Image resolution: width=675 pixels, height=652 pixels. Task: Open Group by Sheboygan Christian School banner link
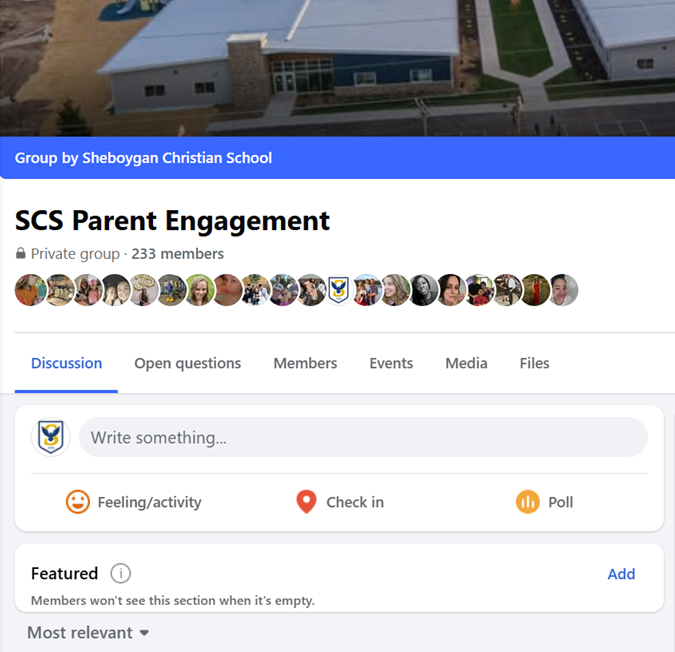[143, 158]
